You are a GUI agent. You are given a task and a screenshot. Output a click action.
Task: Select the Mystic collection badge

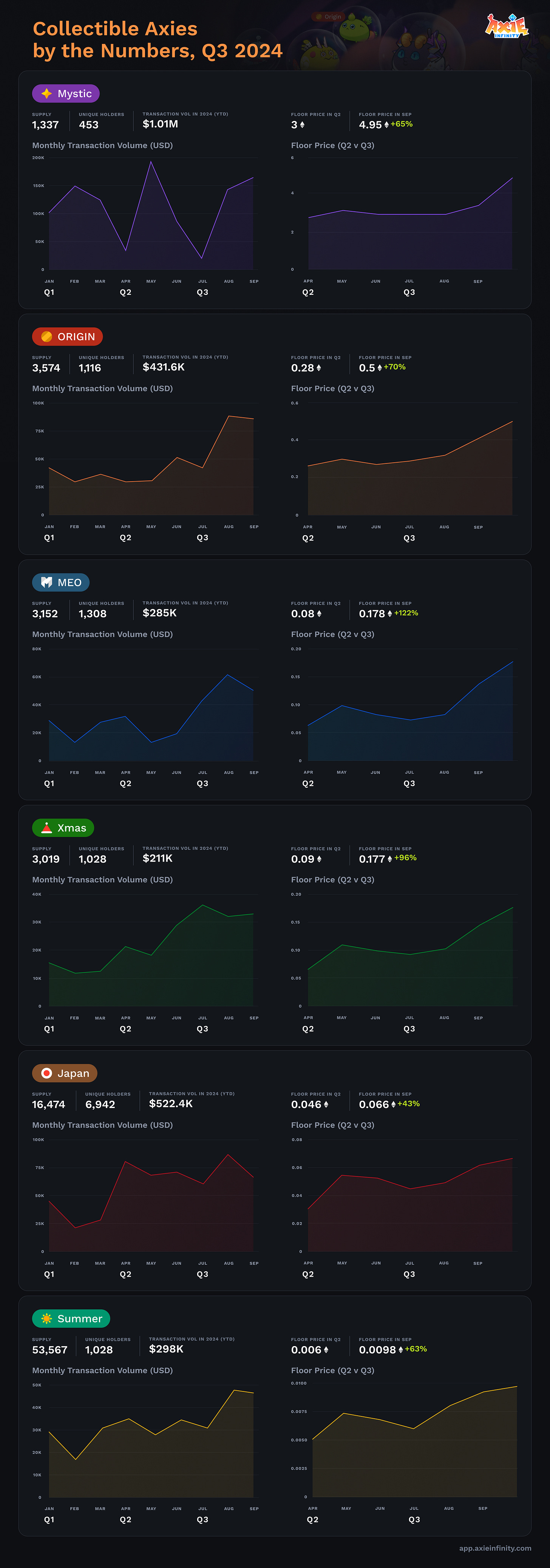[x=66, y=93]
